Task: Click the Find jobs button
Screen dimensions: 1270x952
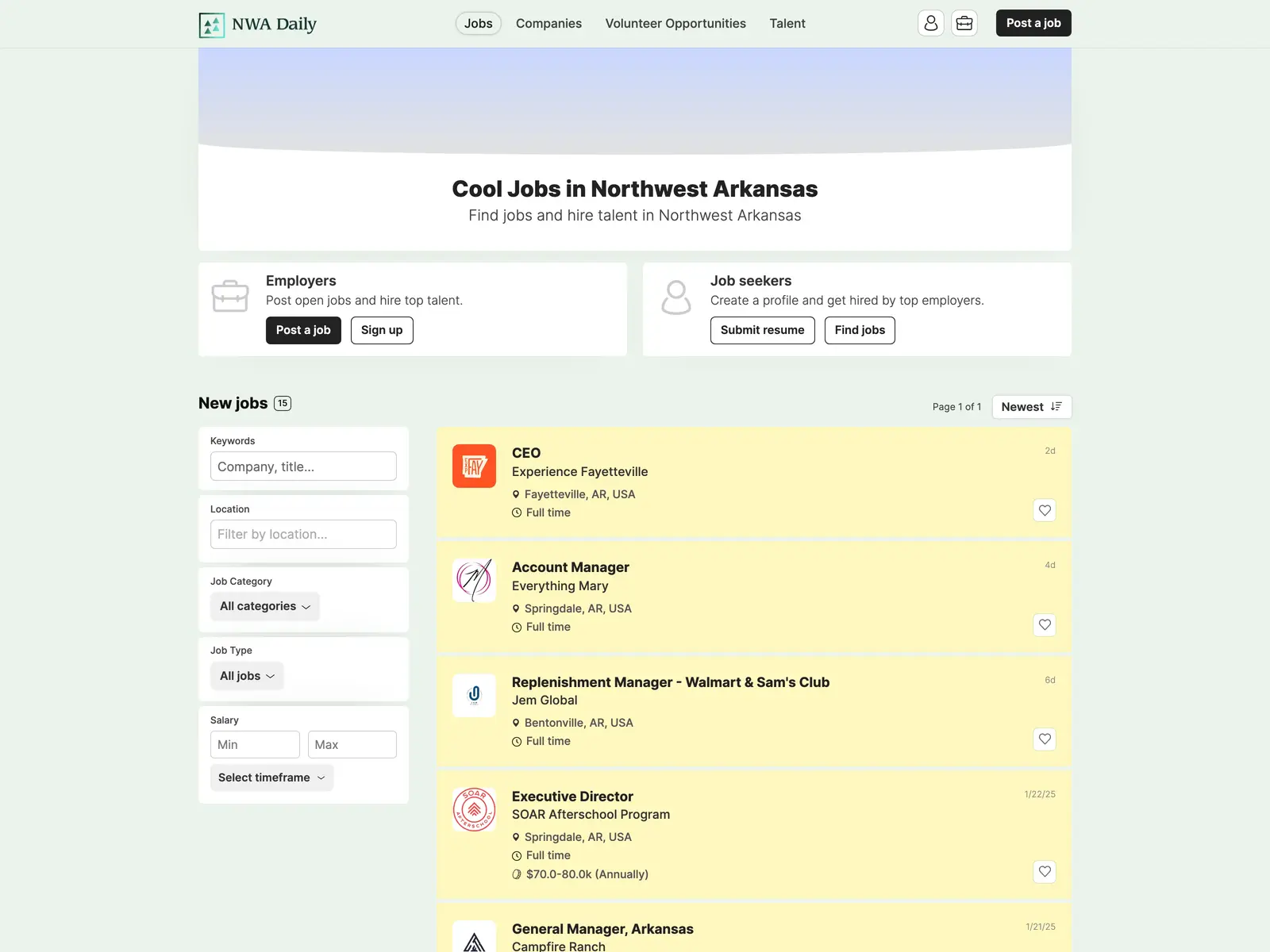Action: (860, 330)
